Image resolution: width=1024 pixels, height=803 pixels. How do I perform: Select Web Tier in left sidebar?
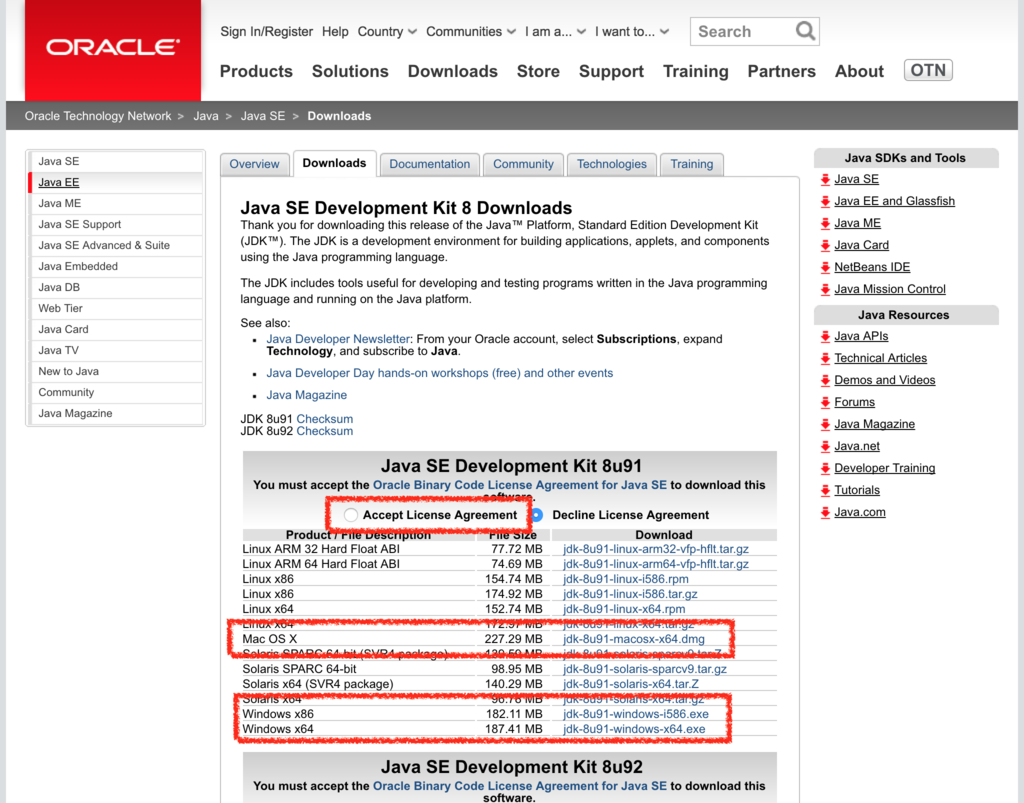click(116, 308)
